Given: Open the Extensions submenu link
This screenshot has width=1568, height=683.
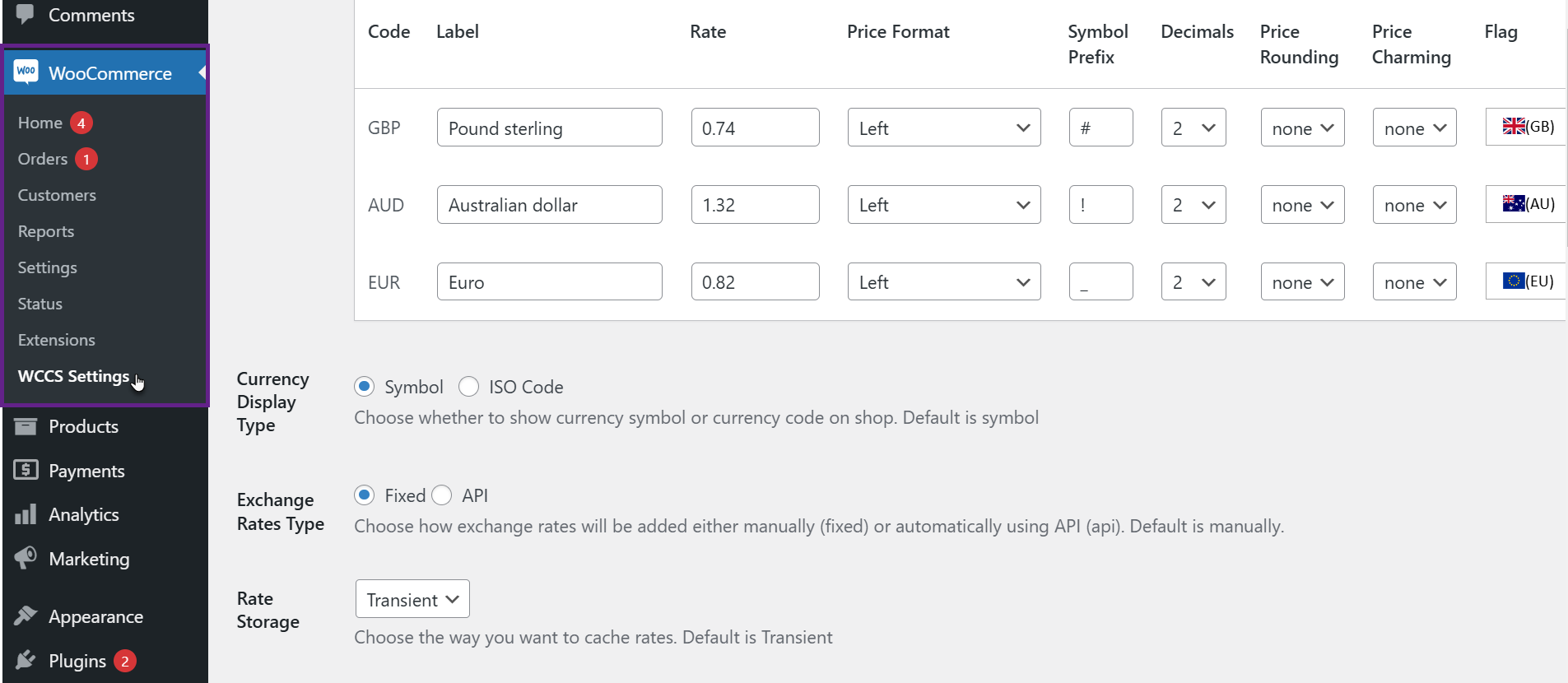Looking at the screenshot, I should click(57, 340).
